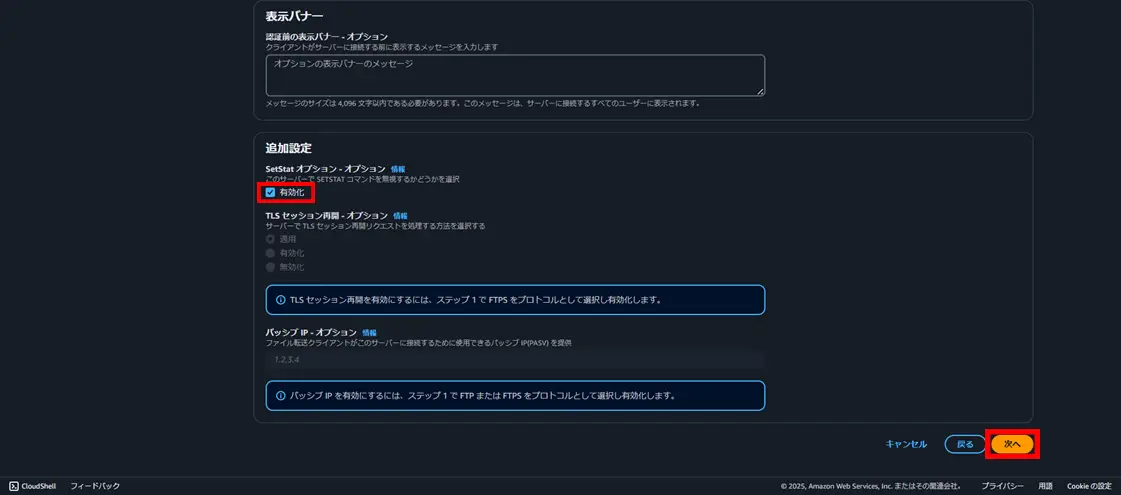Image resolution: width=1121 pixels, height=495 pixels.
Task: Select the 適用 radio option
Action: coord(270,239)
